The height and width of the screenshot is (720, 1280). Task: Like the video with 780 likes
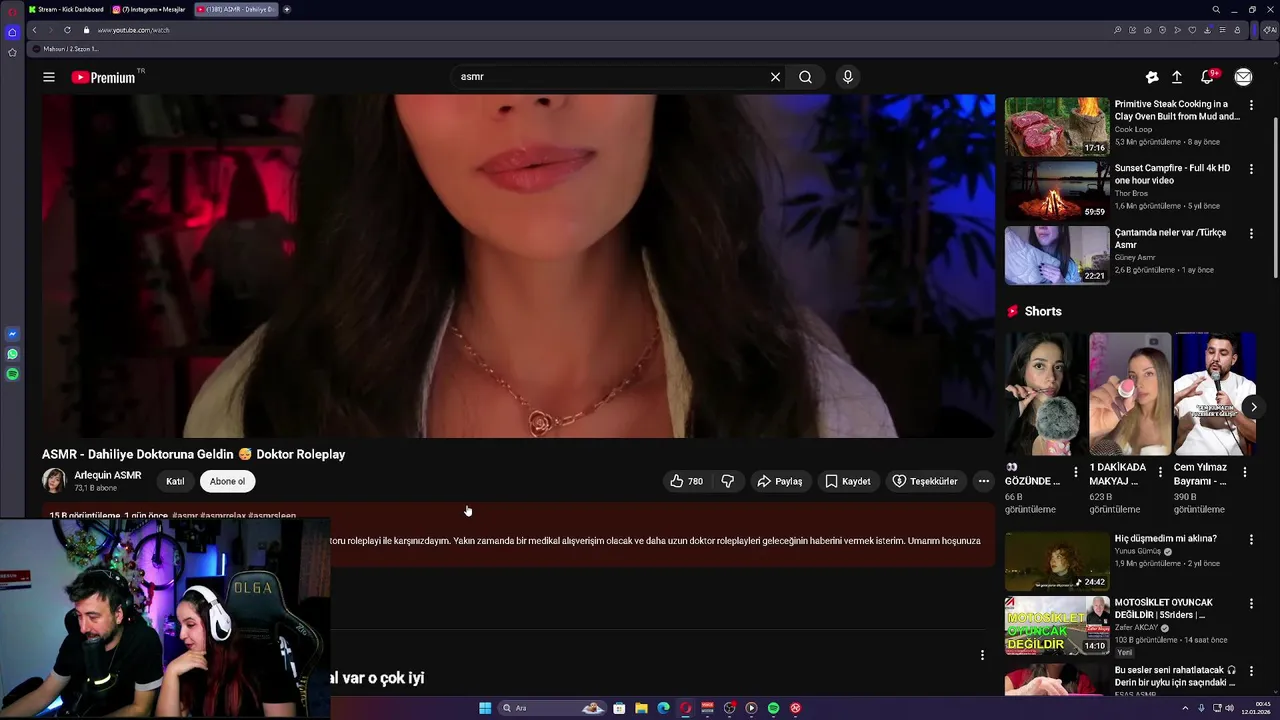(686, 481)
